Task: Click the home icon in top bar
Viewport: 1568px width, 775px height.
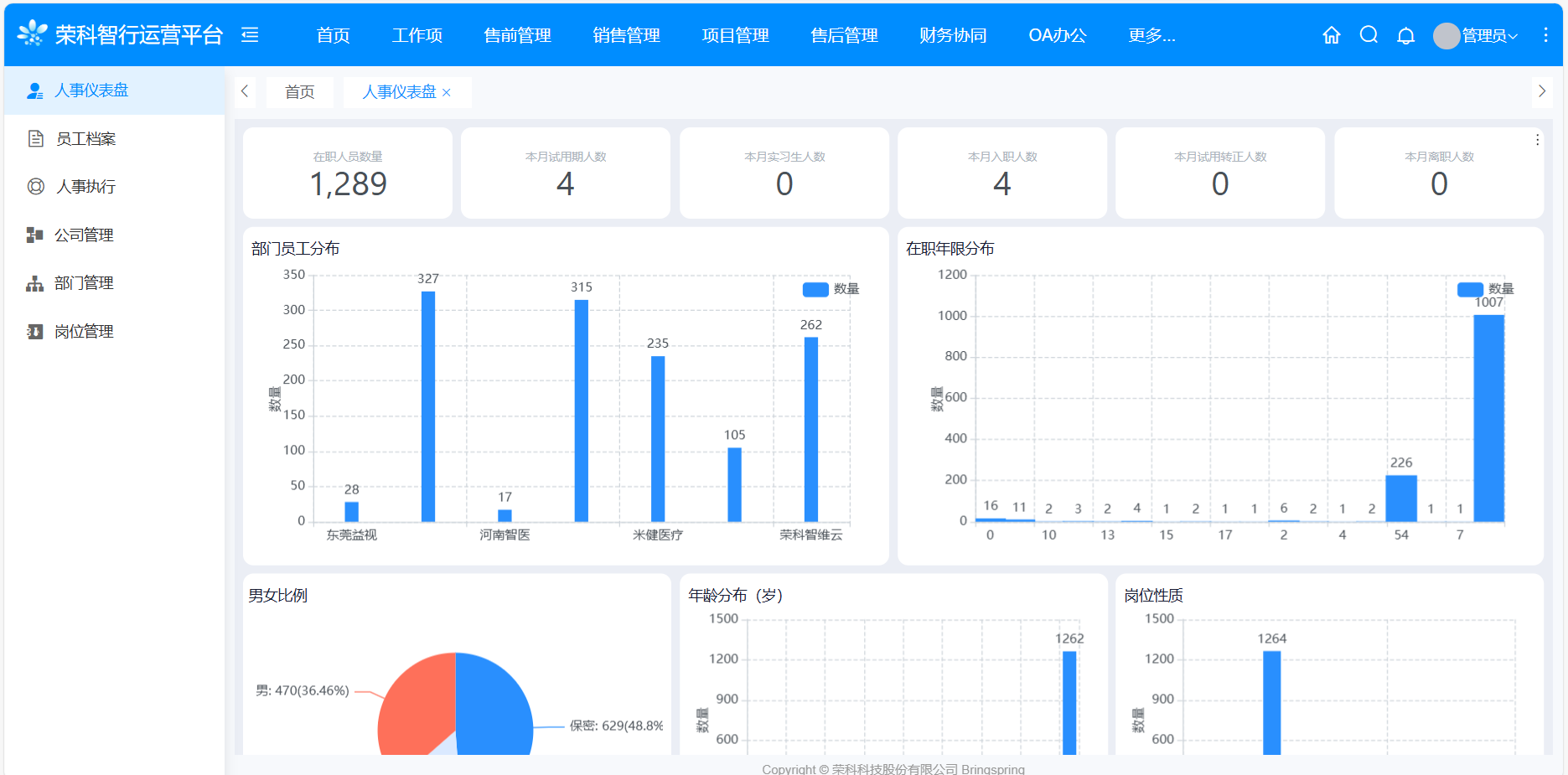Action: tap(1331, 35)
